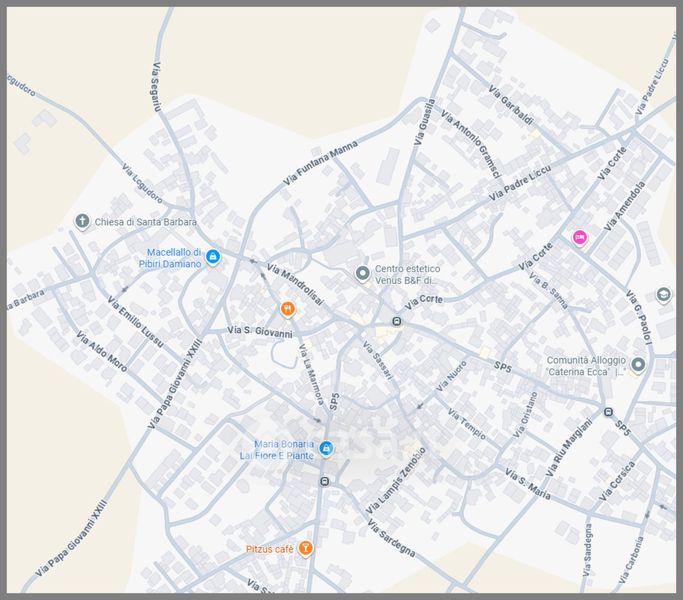Click the bus stop below Maria Bonaria Lai
The image size is (683, 600).
324,481
